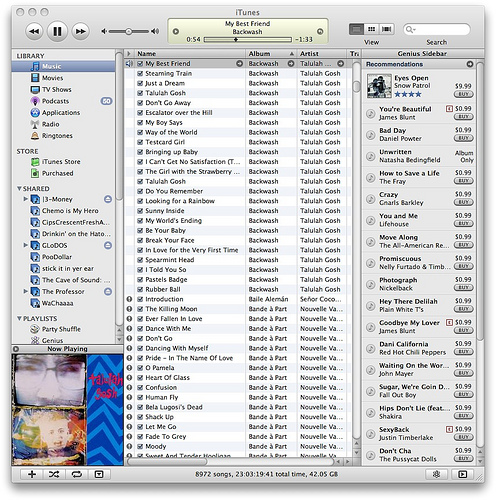This screenshot has height=500, width=496.
Task: Toggle repeat mode button
Action: pos(77,474)
